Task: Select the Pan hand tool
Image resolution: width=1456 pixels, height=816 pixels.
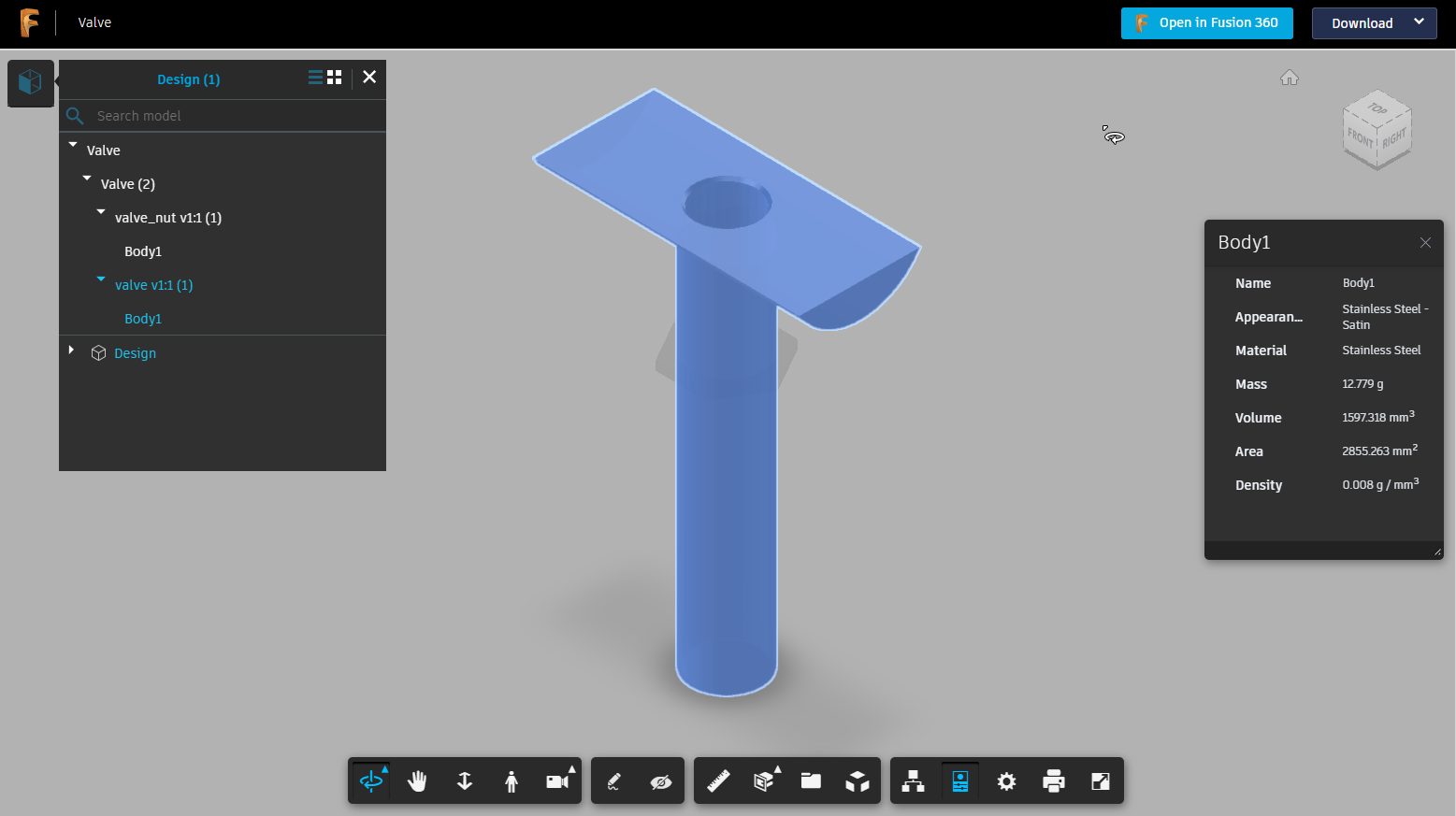Action: pyautogui.click(x=417, y=780)
